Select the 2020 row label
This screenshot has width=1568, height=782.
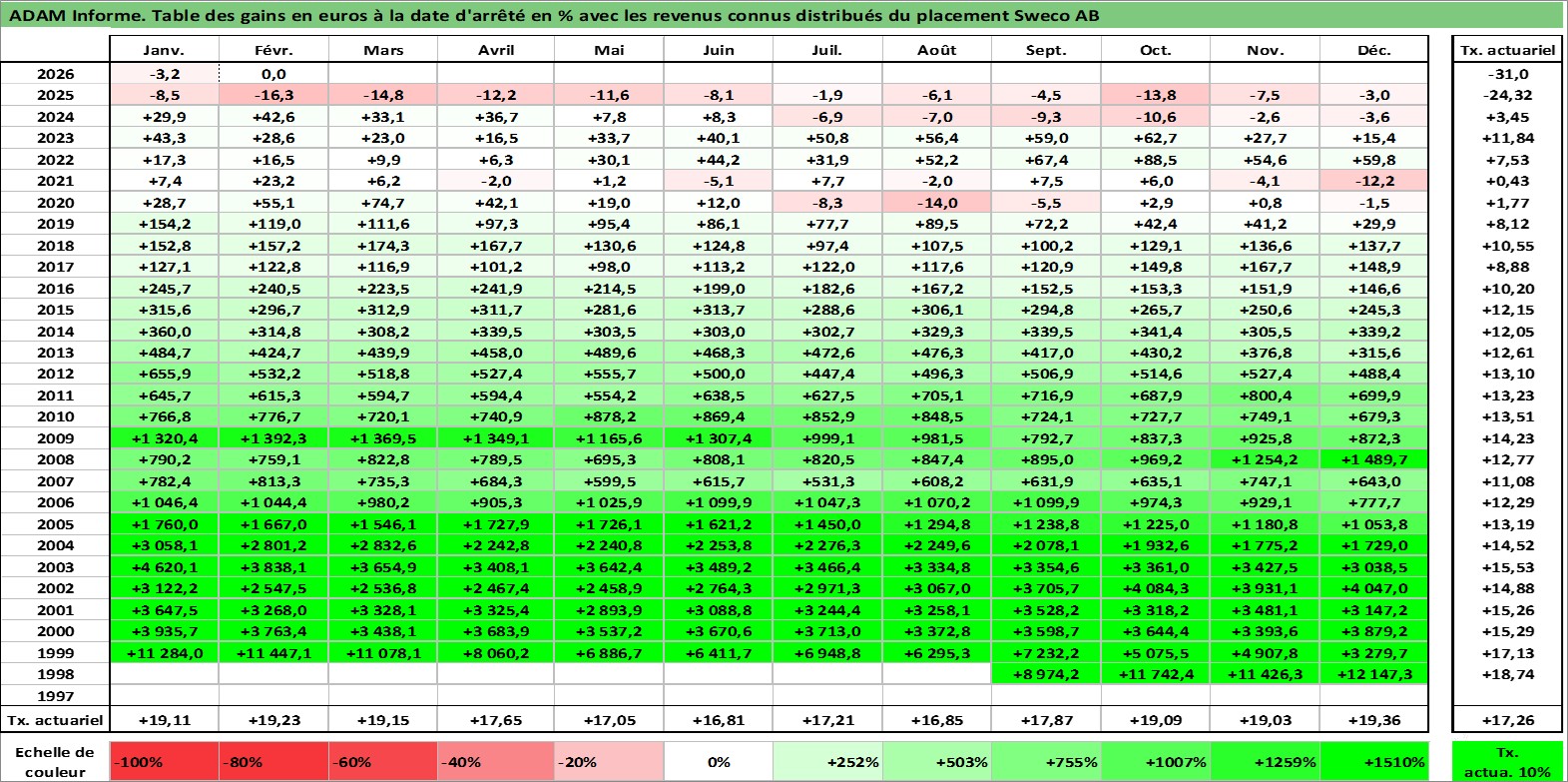pos(55,203)
